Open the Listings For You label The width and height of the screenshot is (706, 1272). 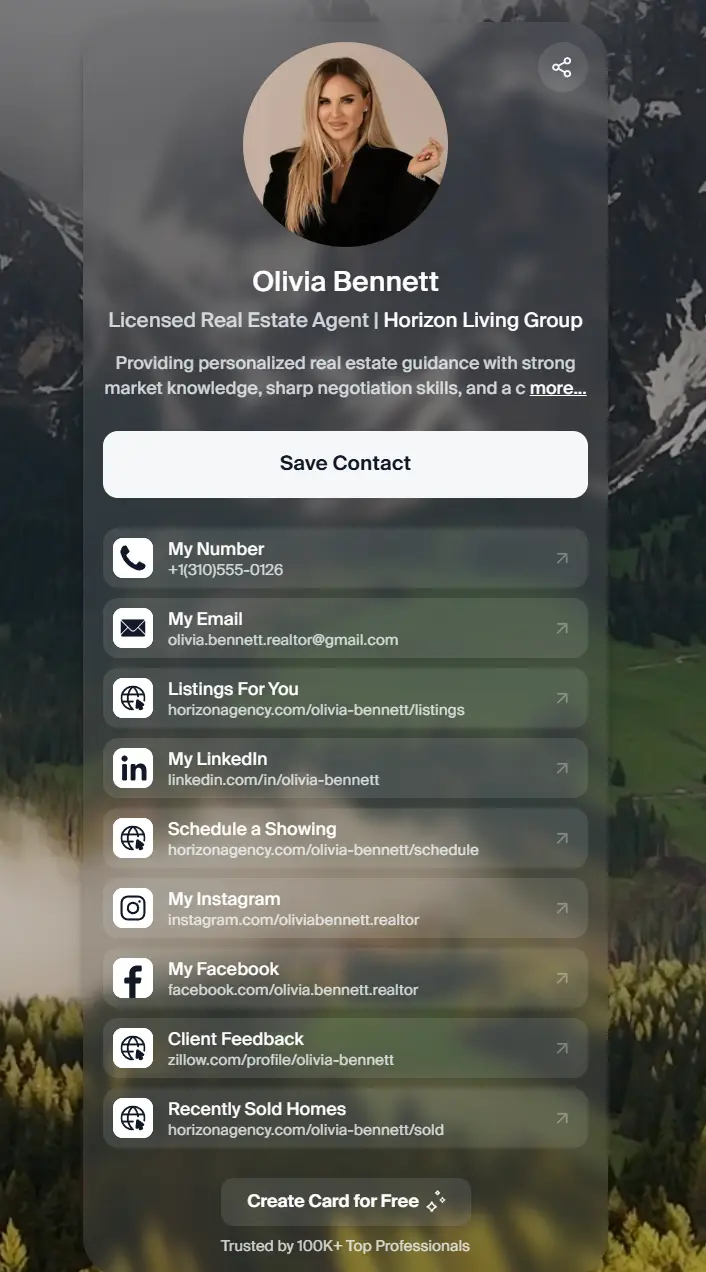point(233,689)
